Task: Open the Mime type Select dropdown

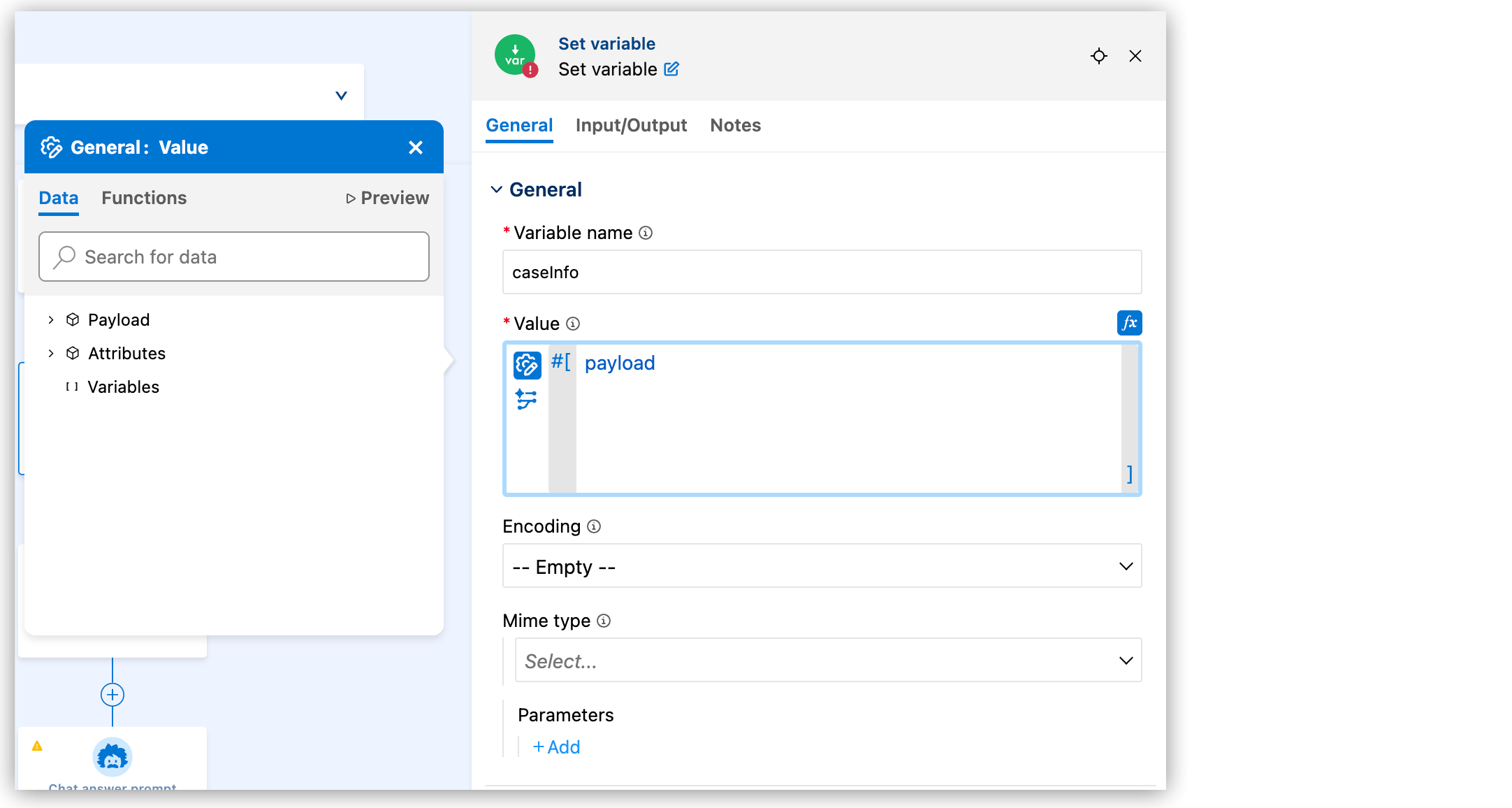Action: [x=828, y=660]
